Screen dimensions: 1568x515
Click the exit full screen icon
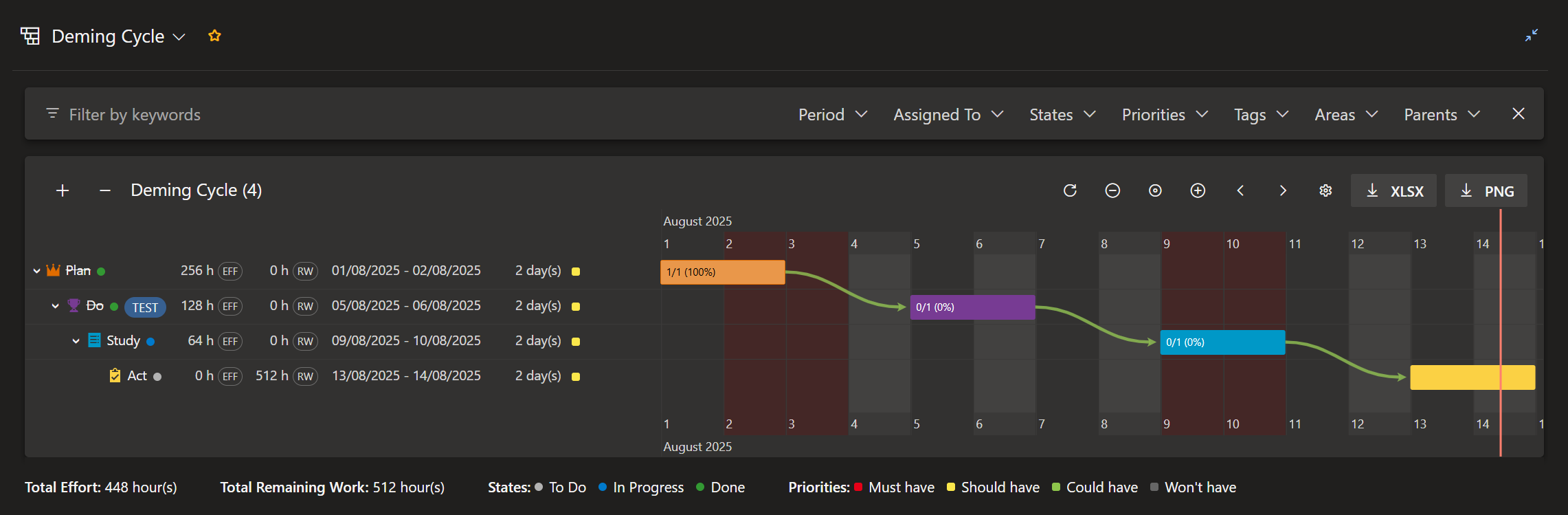1532,35
